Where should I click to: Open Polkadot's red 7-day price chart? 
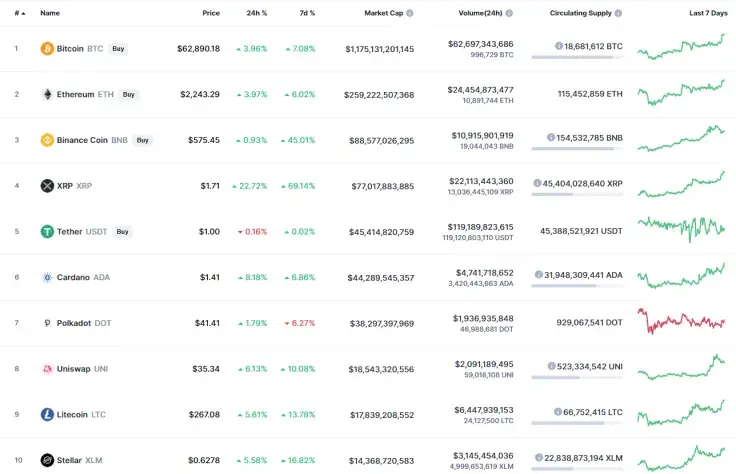tap(681, 323)
